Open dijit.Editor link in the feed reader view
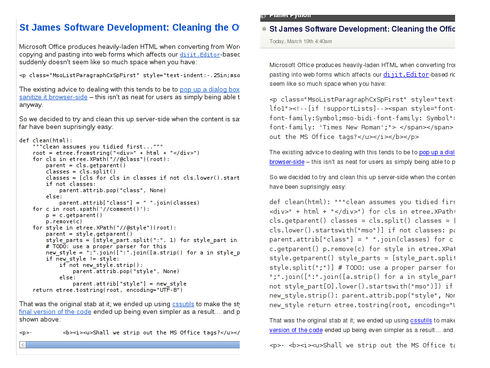490x368 pixels. 406,74
